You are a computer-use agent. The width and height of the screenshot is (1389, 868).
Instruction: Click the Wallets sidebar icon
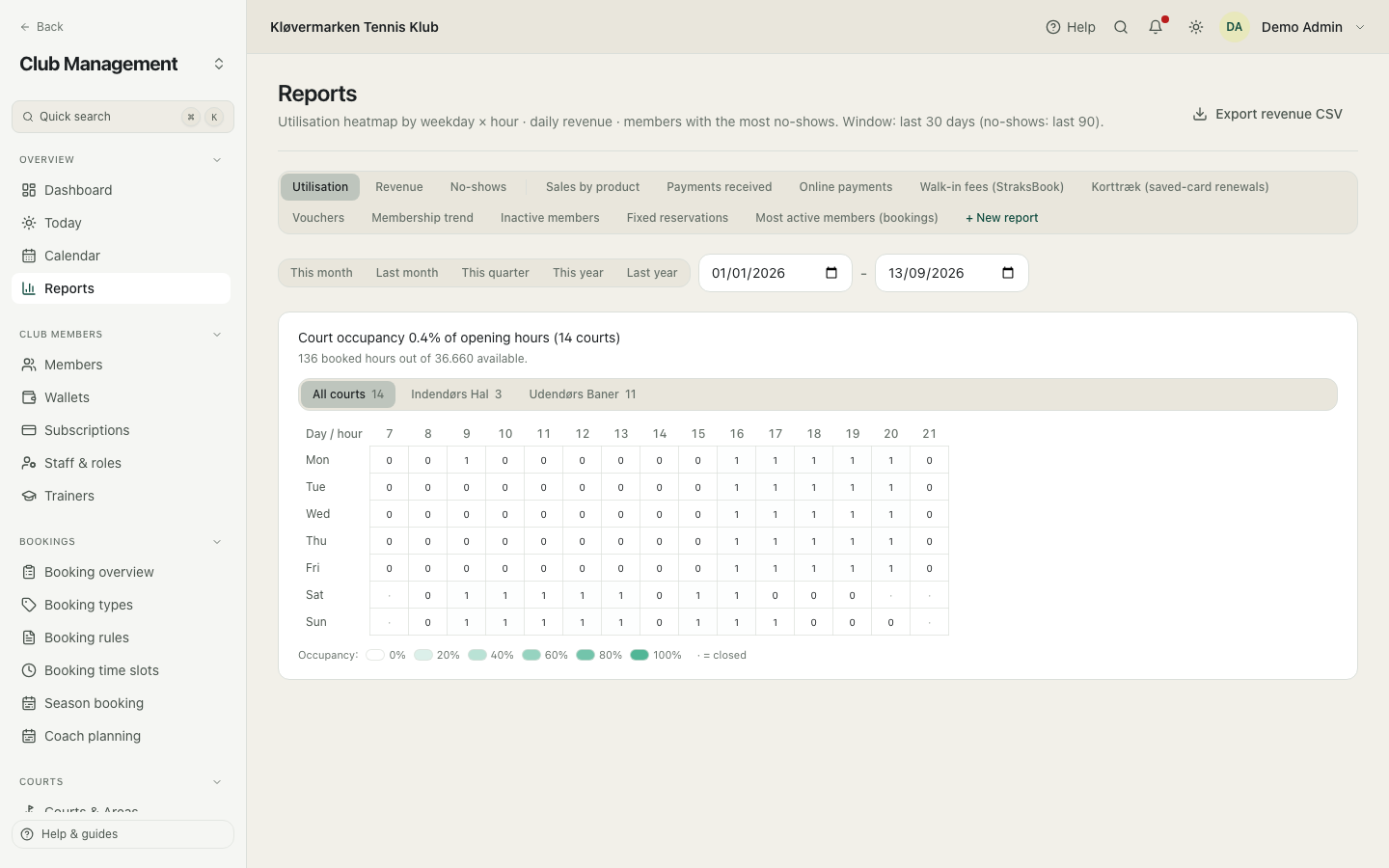pos(29,397)
